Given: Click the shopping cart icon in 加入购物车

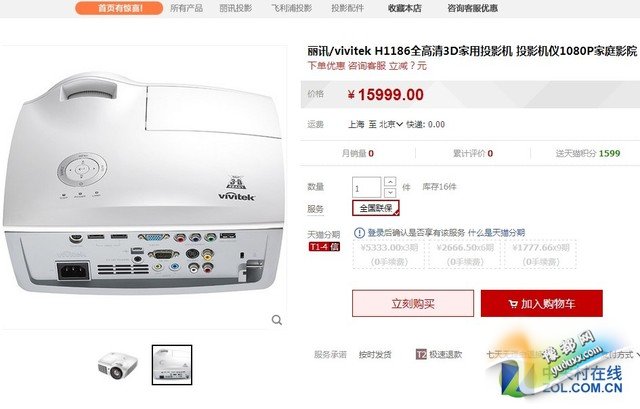Looking at the screenshot, I should (513, 304).
